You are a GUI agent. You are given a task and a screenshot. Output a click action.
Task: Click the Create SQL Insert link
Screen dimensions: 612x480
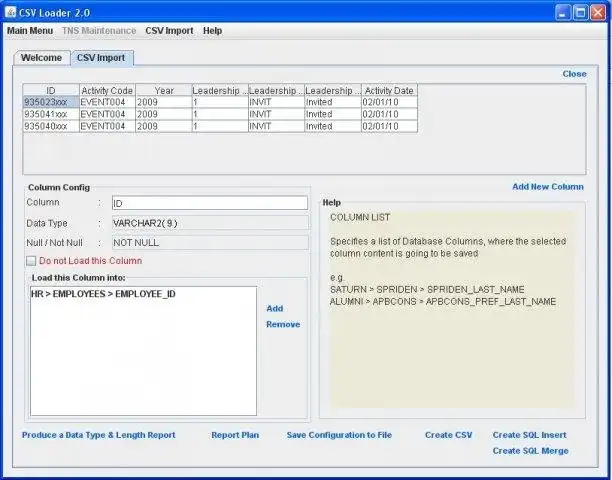pyautogui.click(x=529, y=435)
